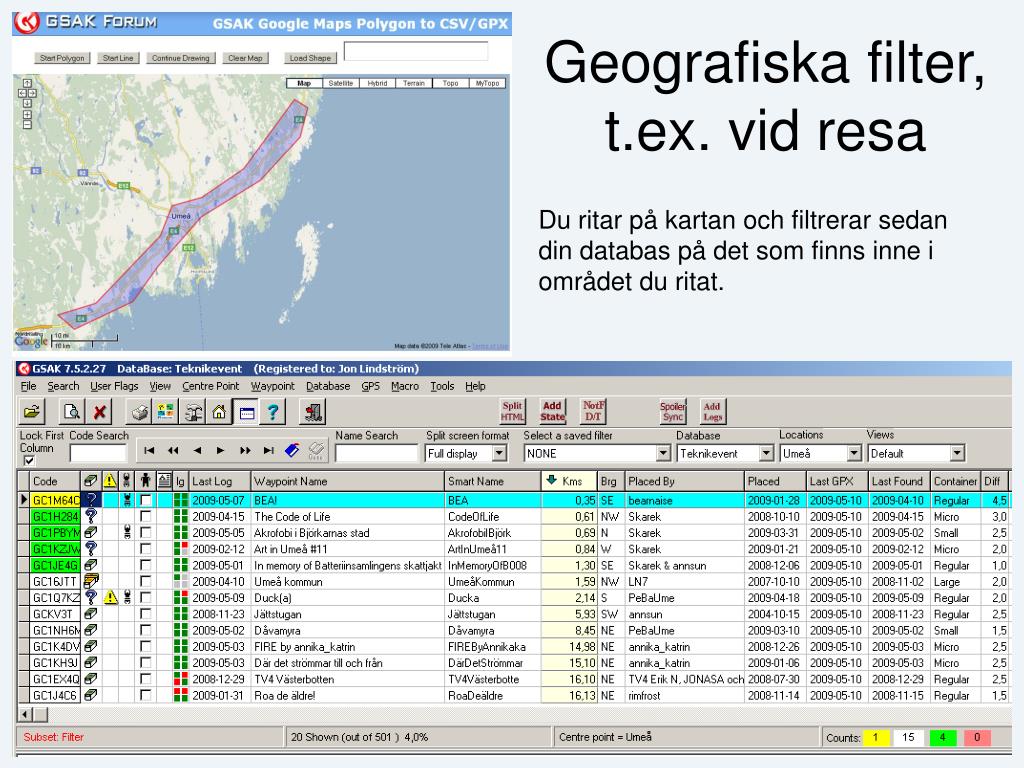Toggle user flag checkbox for Art in Umeå #11
This screenshot has height=768, width=1024.
(x=146, y=549)
